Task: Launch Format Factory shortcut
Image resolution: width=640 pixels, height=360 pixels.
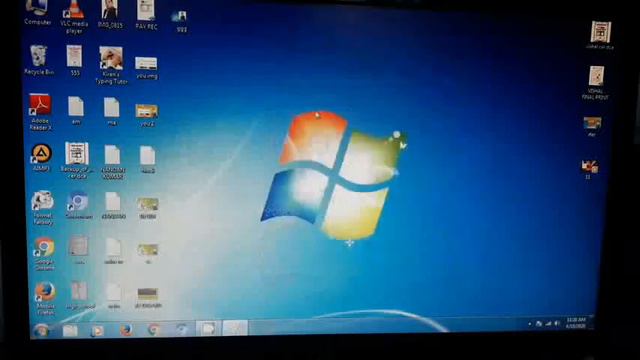Action: click(x=43, y=207)
